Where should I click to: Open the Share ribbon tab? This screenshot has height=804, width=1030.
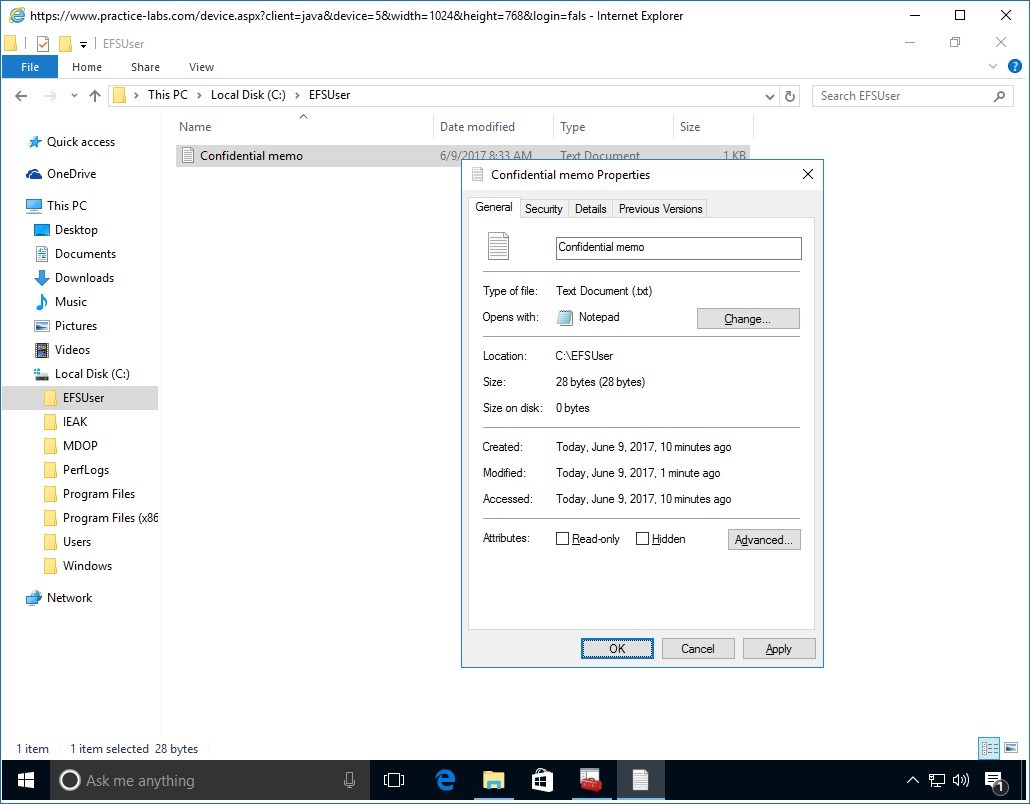145,66
